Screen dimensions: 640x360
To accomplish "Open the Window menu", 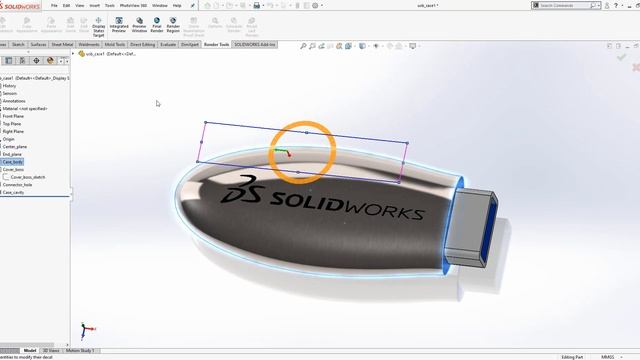I will 160,6.
